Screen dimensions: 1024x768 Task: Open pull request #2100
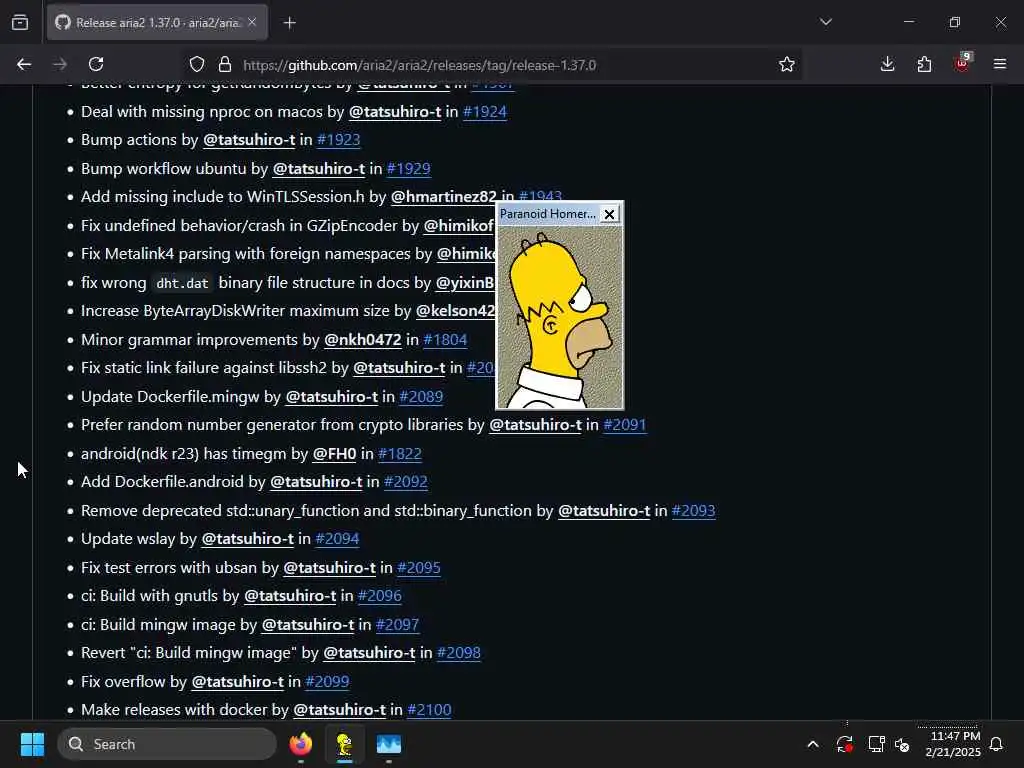click(x=429, y=709)
